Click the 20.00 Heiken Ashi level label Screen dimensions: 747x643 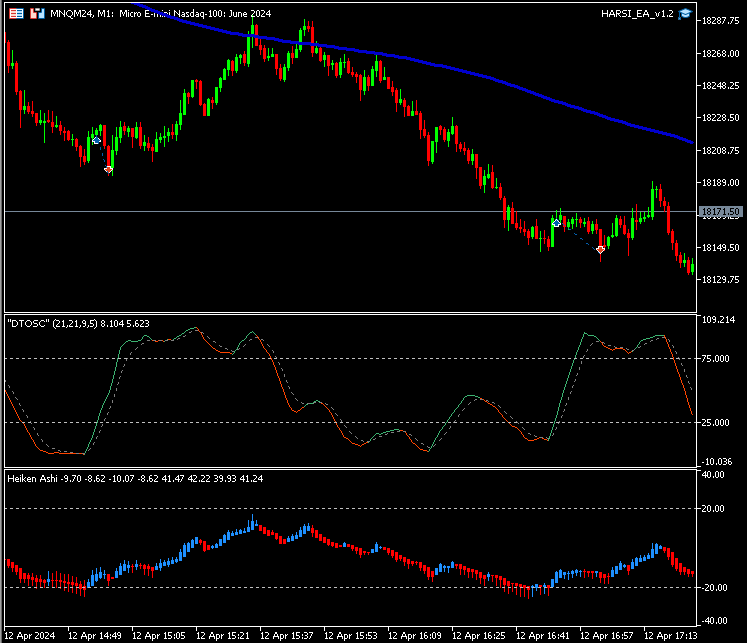[713, 509]
